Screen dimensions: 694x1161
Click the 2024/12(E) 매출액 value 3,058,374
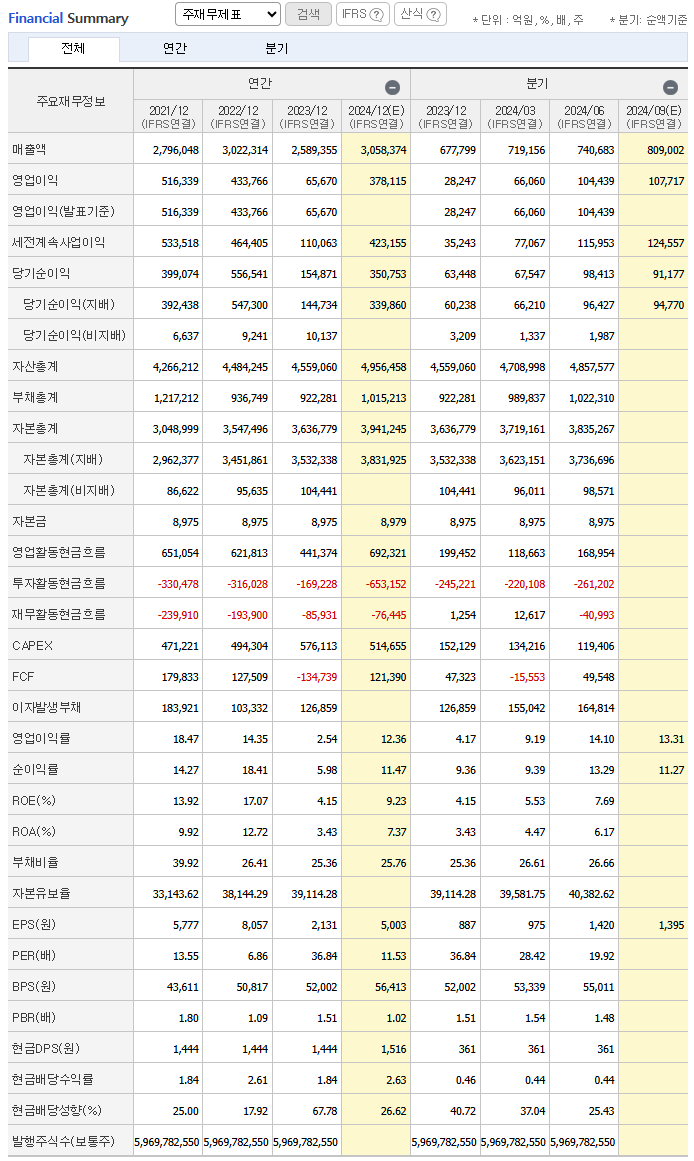[x=384, y=150]
